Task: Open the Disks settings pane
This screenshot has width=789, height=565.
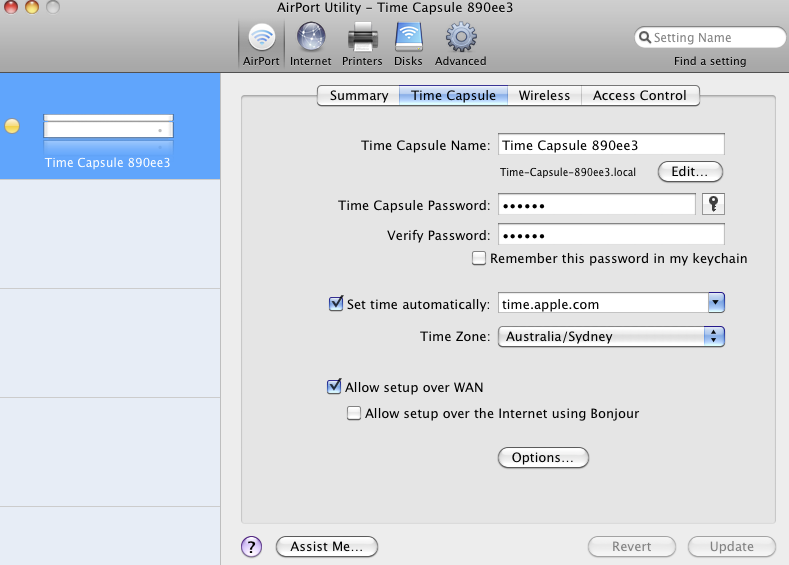Action: (408, 44)
